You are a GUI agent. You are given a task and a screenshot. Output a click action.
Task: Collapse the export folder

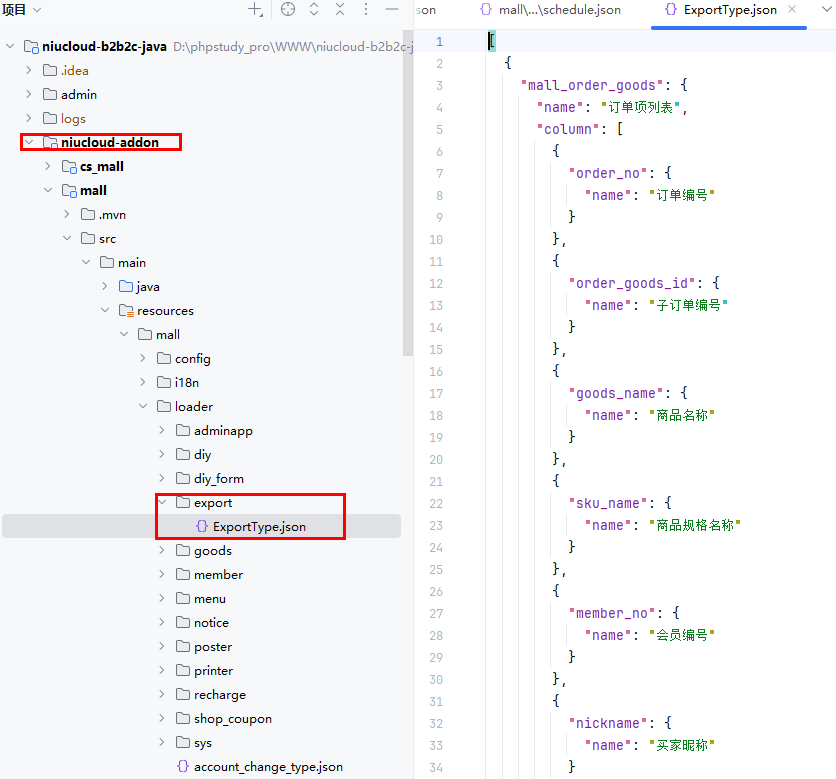(x=163, y=503)
